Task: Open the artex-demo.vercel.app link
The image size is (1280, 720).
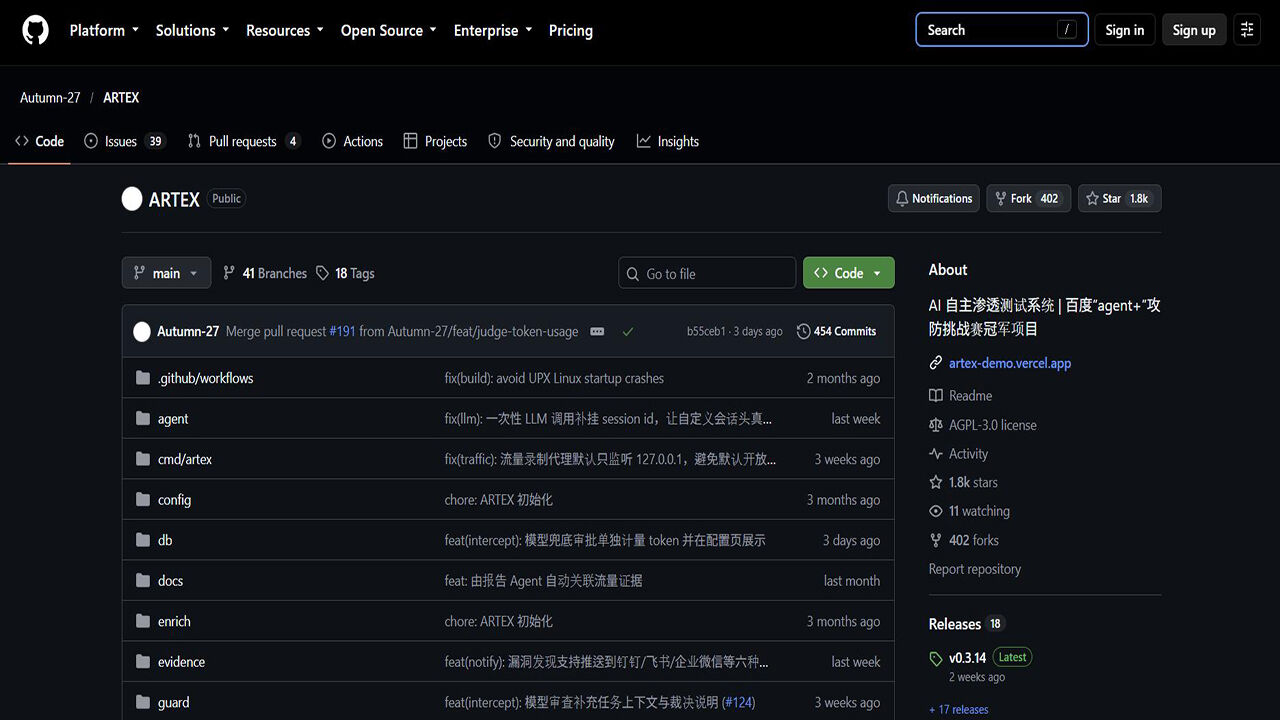Action: click(1010, 363)
